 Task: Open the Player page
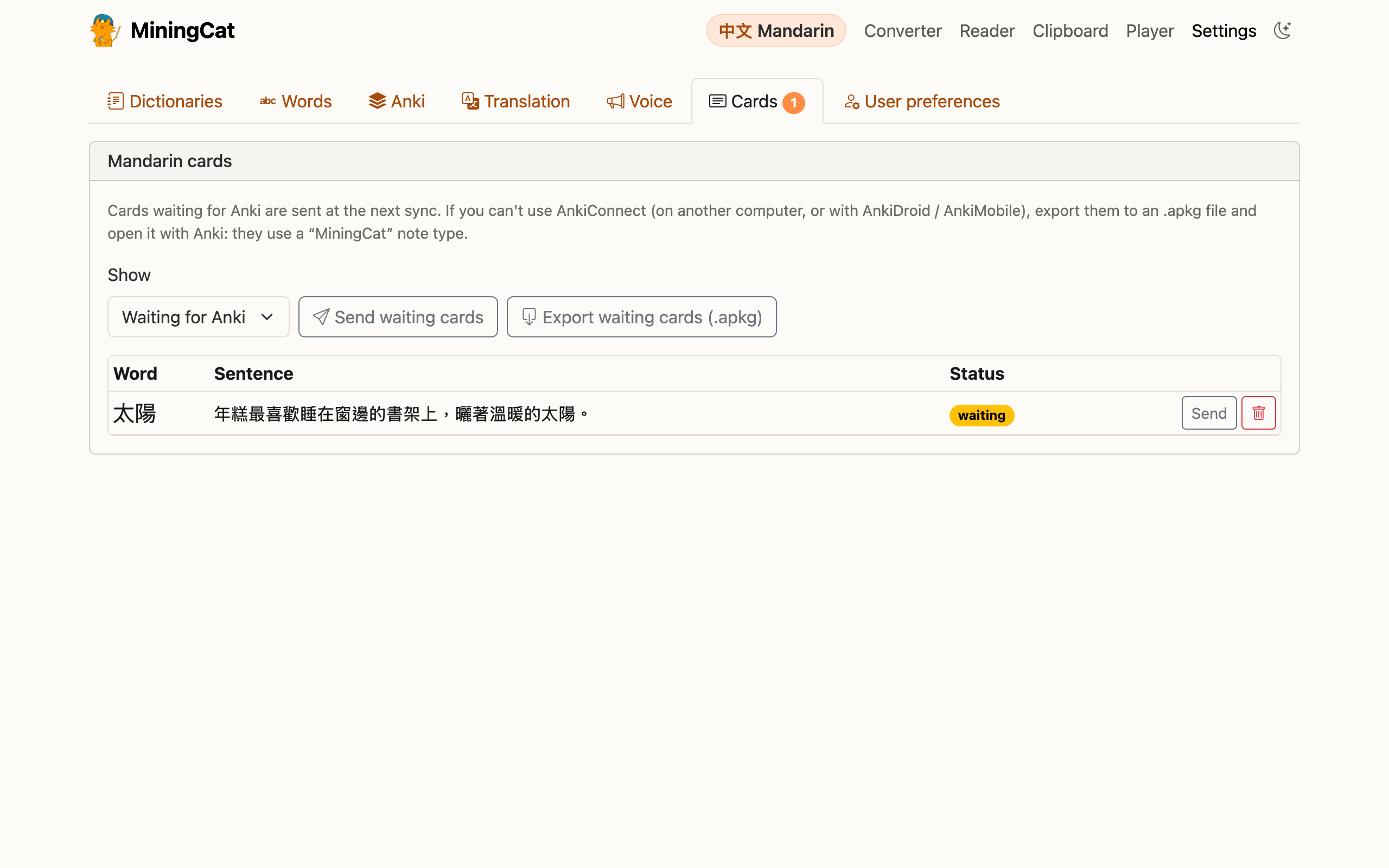coord(1150,31)
